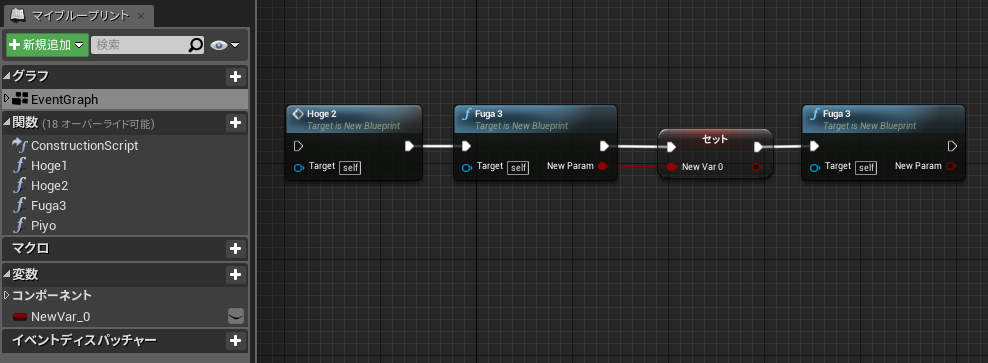Expand the コンポーネント category
This screenshot has width=988, height=363.
tap(7, 295)
